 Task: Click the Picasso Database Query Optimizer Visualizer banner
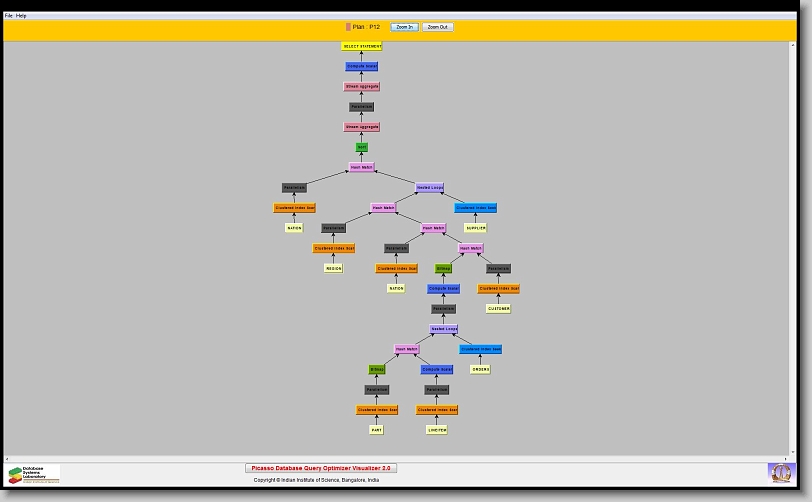pyautogui.click(x=321, y=468)
